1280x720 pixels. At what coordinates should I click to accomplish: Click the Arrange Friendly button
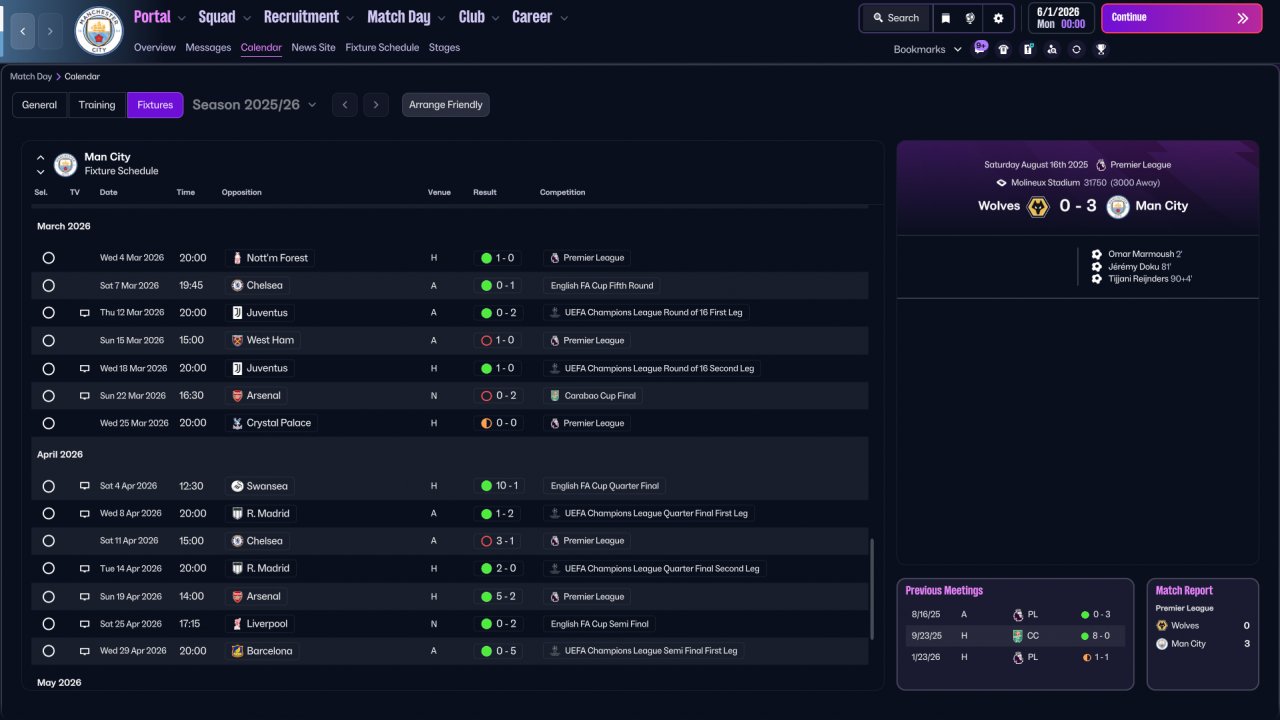445,105
